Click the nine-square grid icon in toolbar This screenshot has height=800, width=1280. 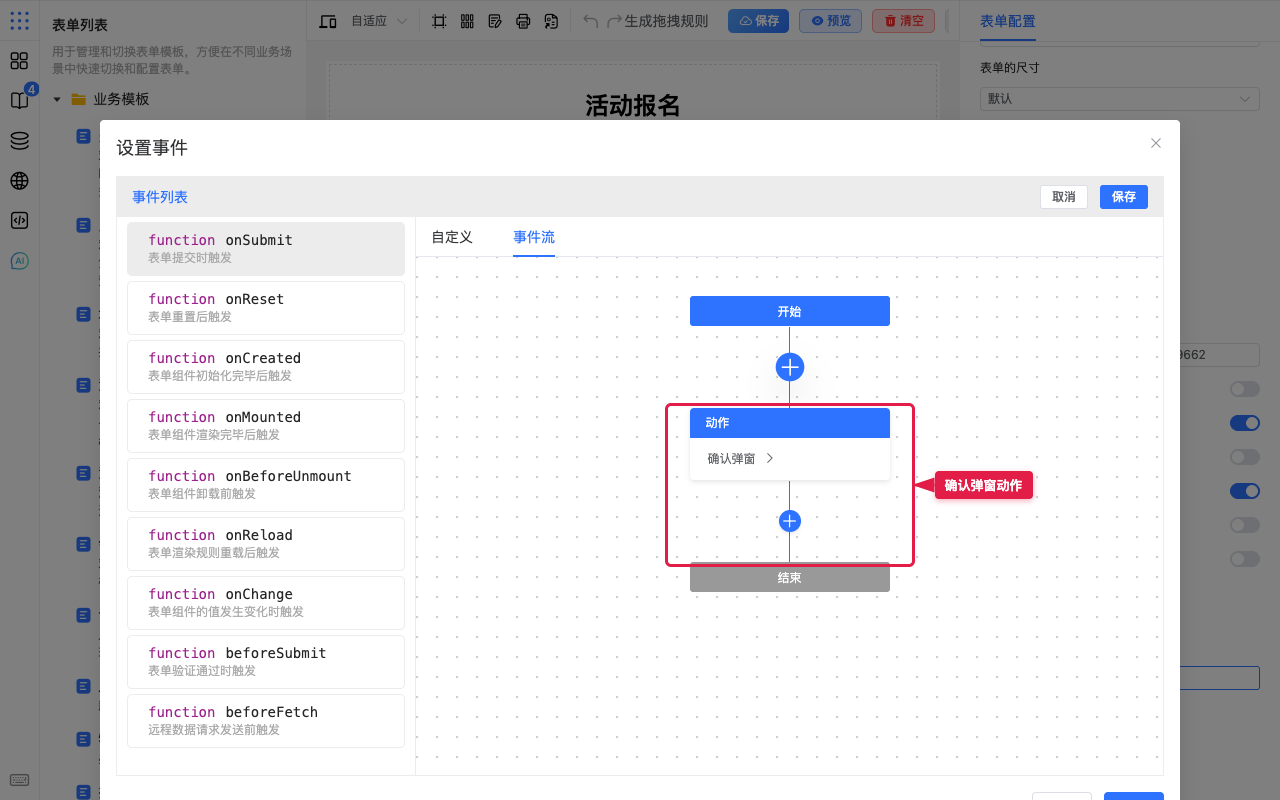467,21
